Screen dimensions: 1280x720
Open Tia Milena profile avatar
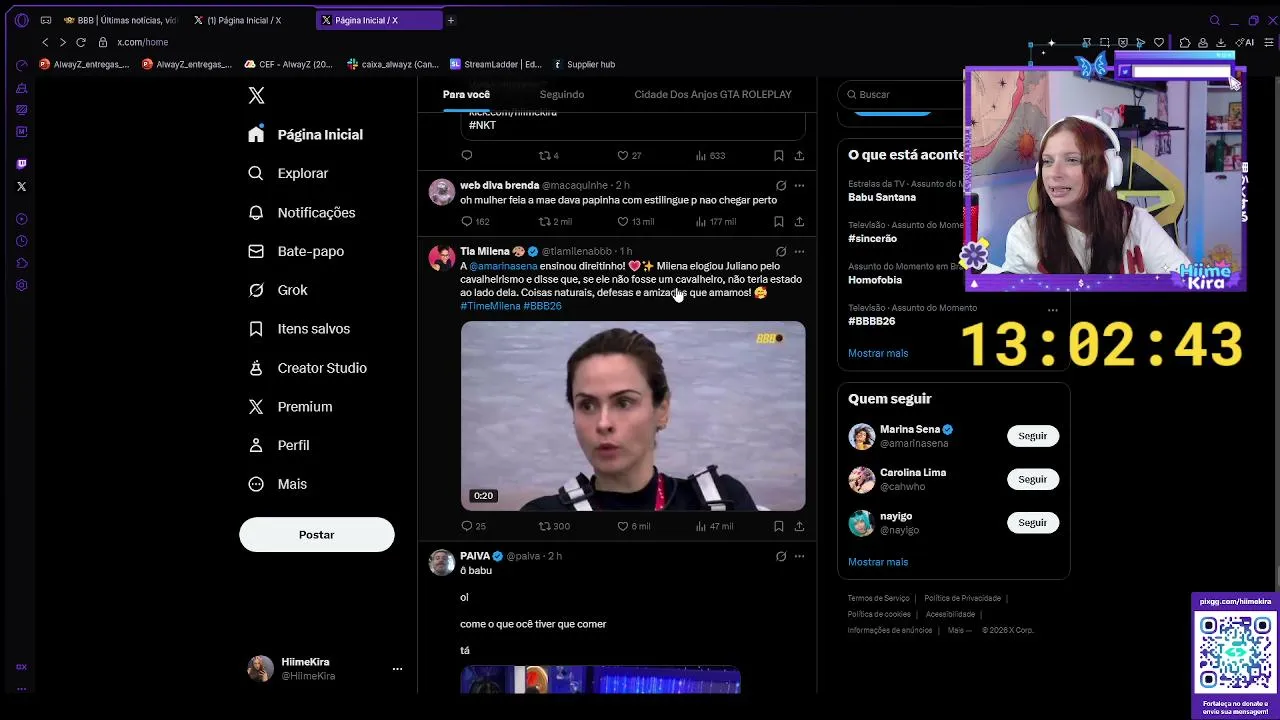[442, 258]
